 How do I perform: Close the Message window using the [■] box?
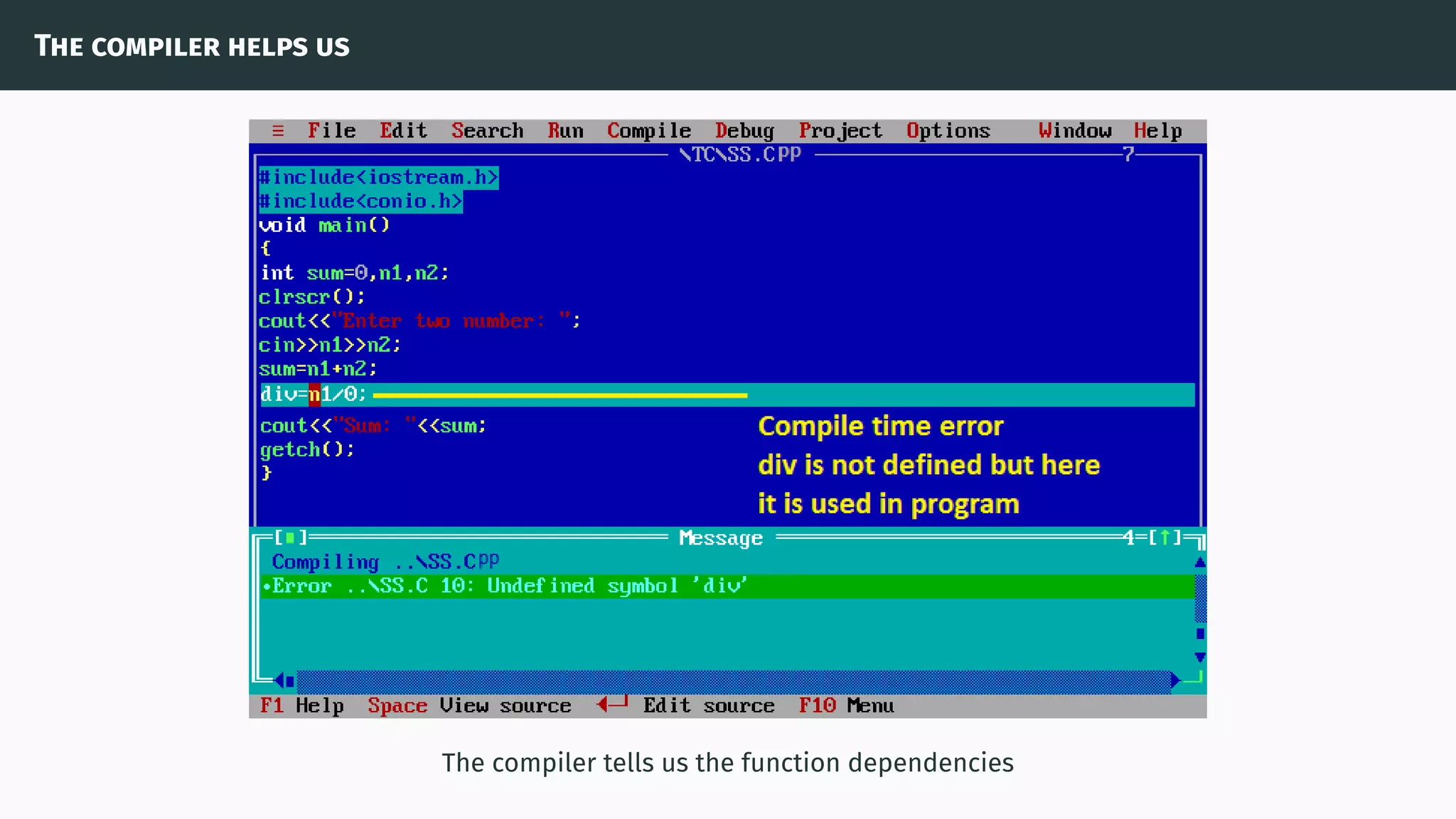point(290,537)
